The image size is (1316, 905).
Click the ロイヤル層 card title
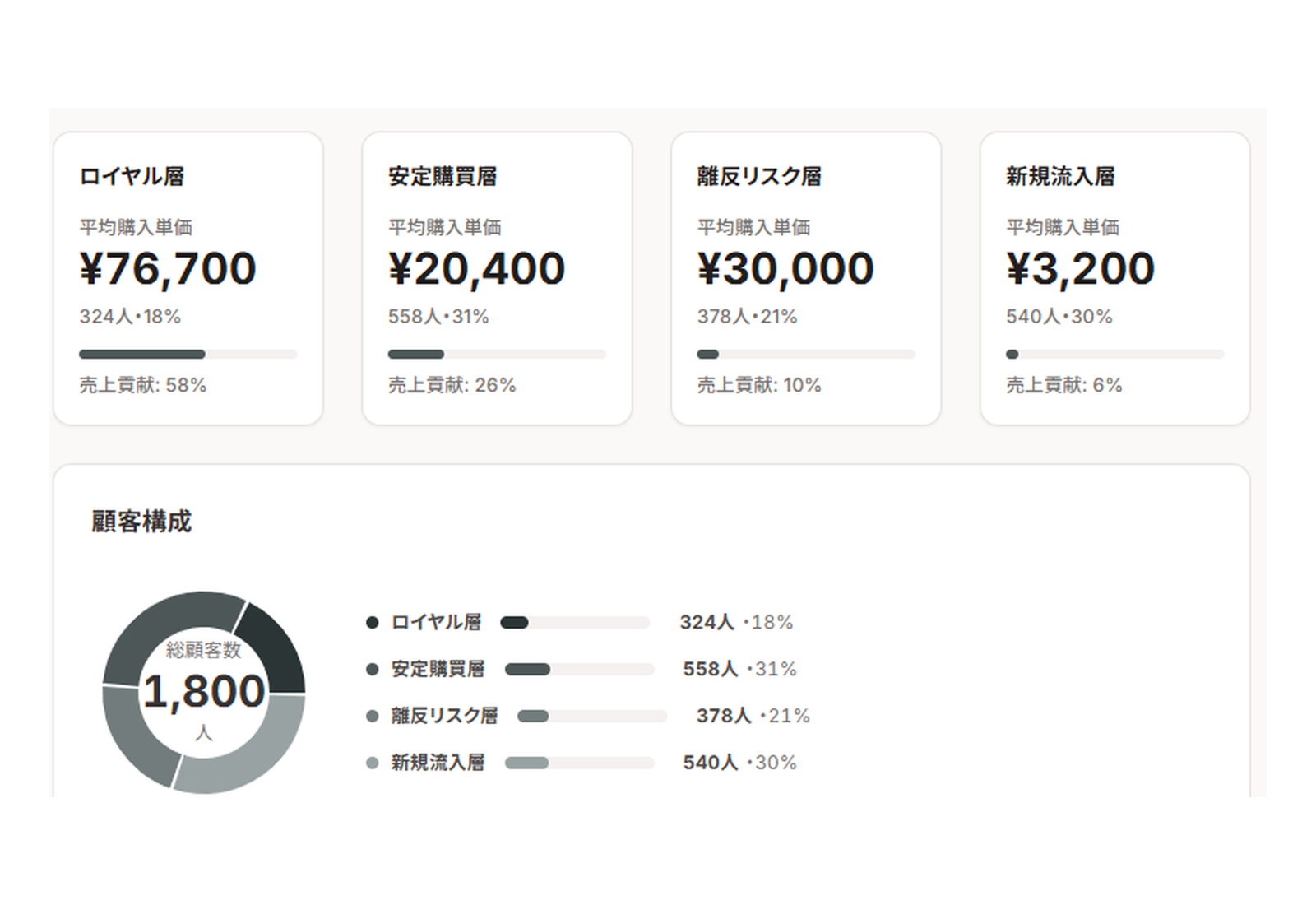[x=132, y=176]
